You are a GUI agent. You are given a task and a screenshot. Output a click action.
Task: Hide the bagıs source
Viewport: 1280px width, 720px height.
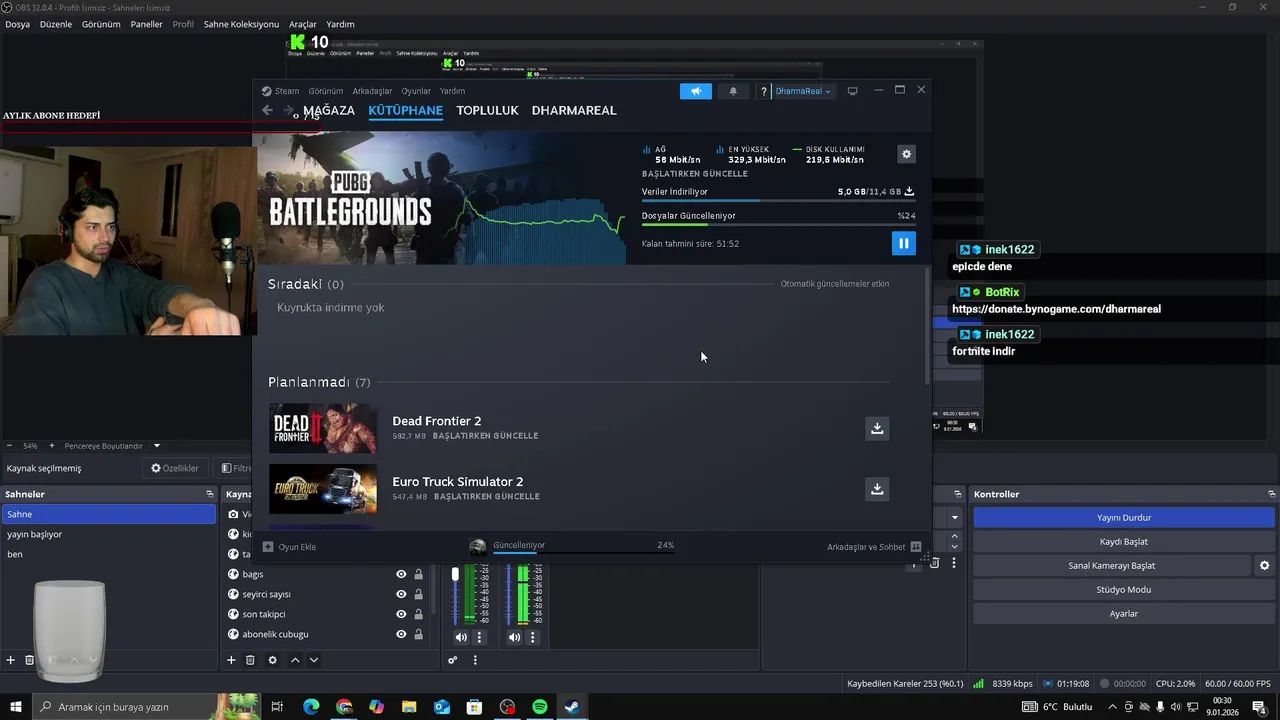[x=401, y=574]
